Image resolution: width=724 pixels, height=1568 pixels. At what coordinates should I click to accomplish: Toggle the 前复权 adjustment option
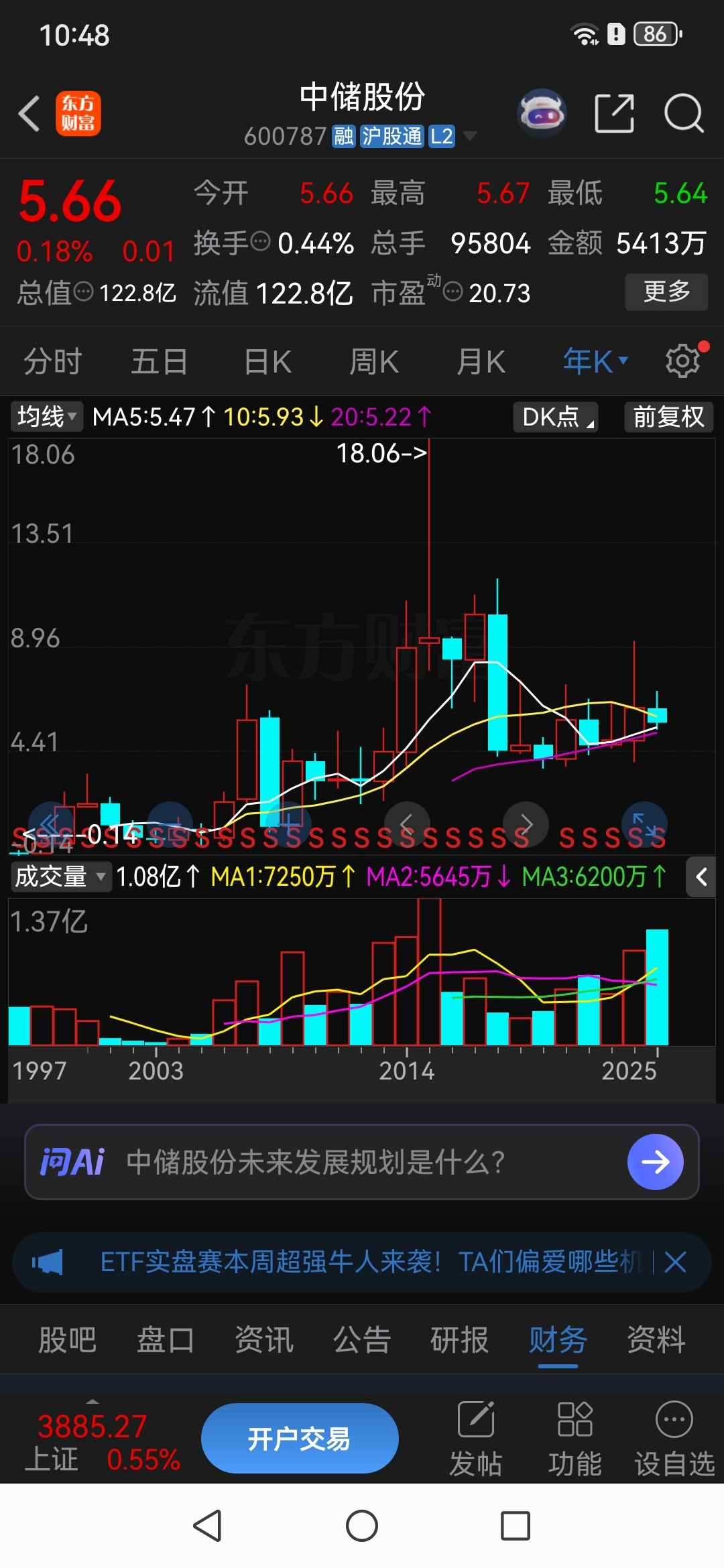[669, 417]
